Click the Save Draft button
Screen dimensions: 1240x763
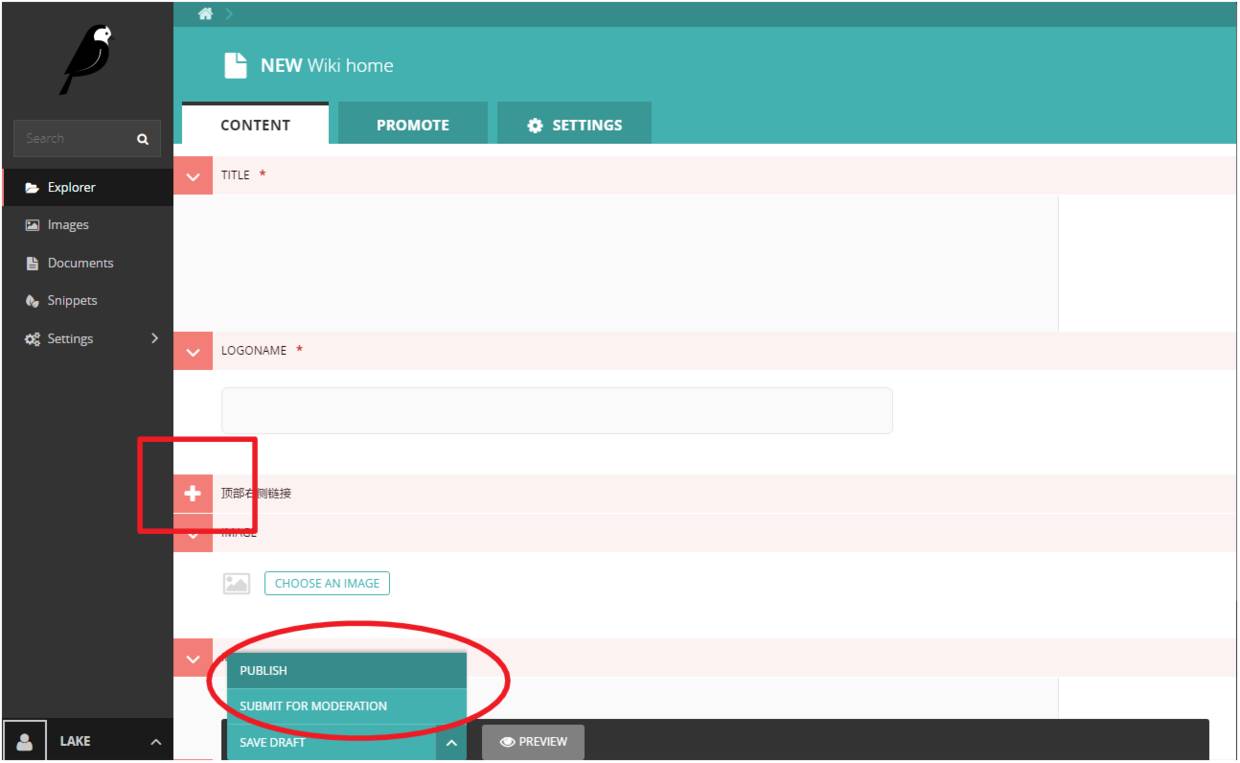(331, 743)
